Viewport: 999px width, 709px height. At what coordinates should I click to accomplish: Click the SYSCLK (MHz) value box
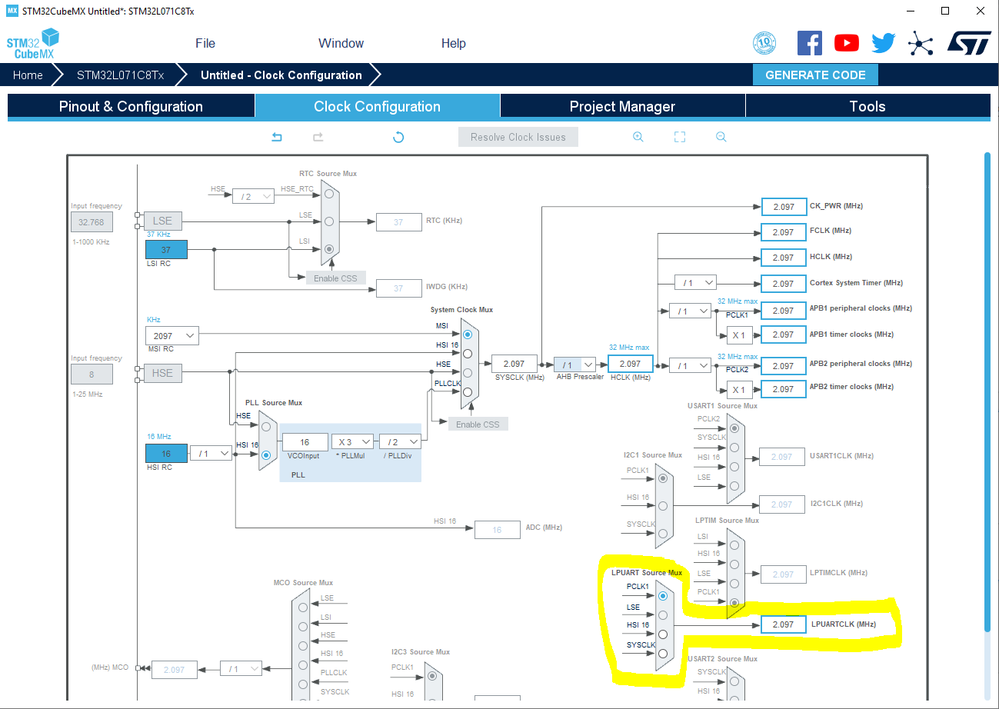(x=514, y=364)
